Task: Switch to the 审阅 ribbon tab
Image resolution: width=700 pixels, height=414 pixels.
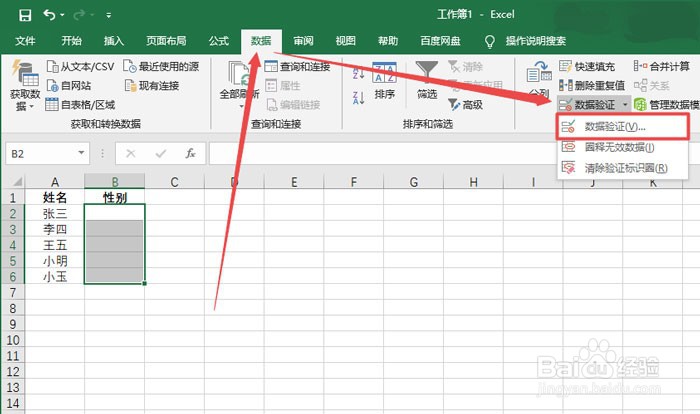Action: tap(303, 41)
